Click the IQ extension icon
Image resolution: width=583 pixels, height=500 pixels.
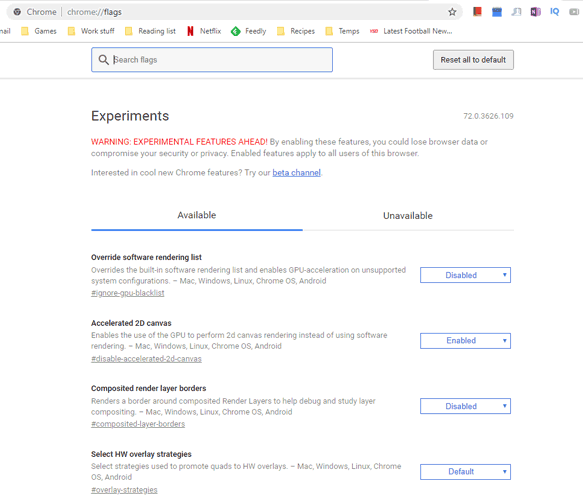pos(554,12)
